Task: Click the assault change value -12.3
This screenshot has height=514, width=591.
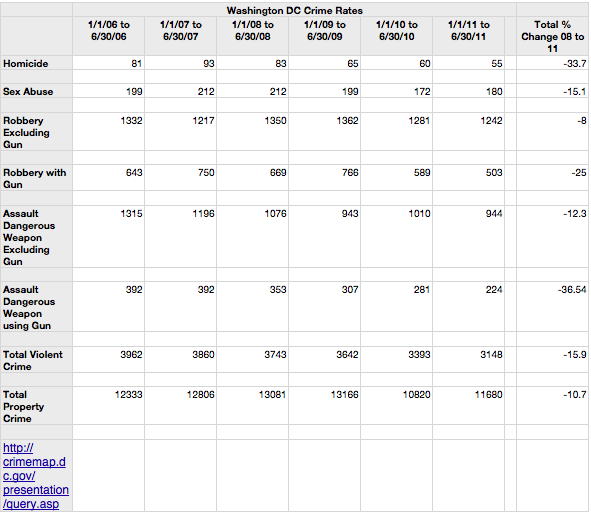Action: 575,214
